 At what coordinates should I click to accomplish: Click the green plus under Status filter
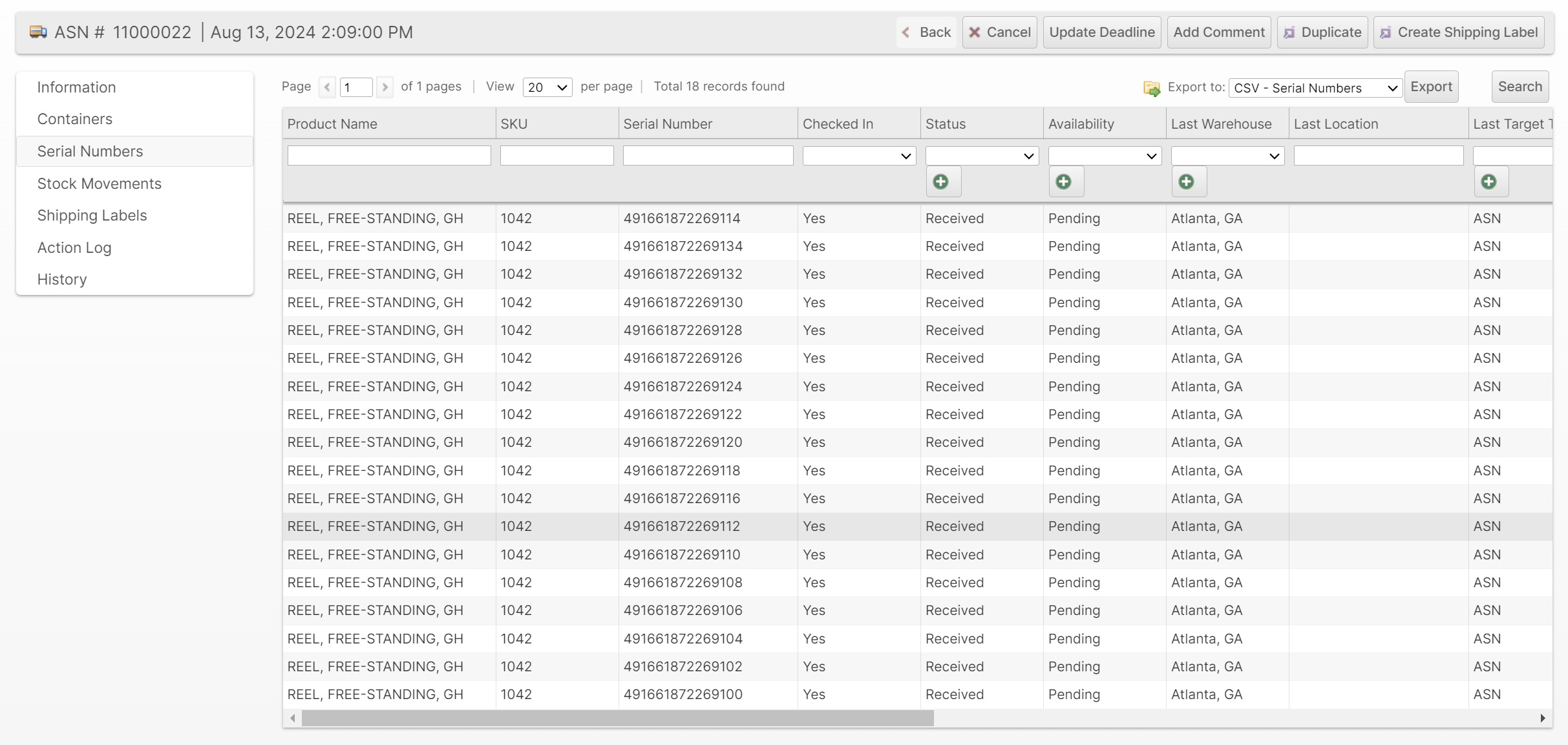coord(941,182)
